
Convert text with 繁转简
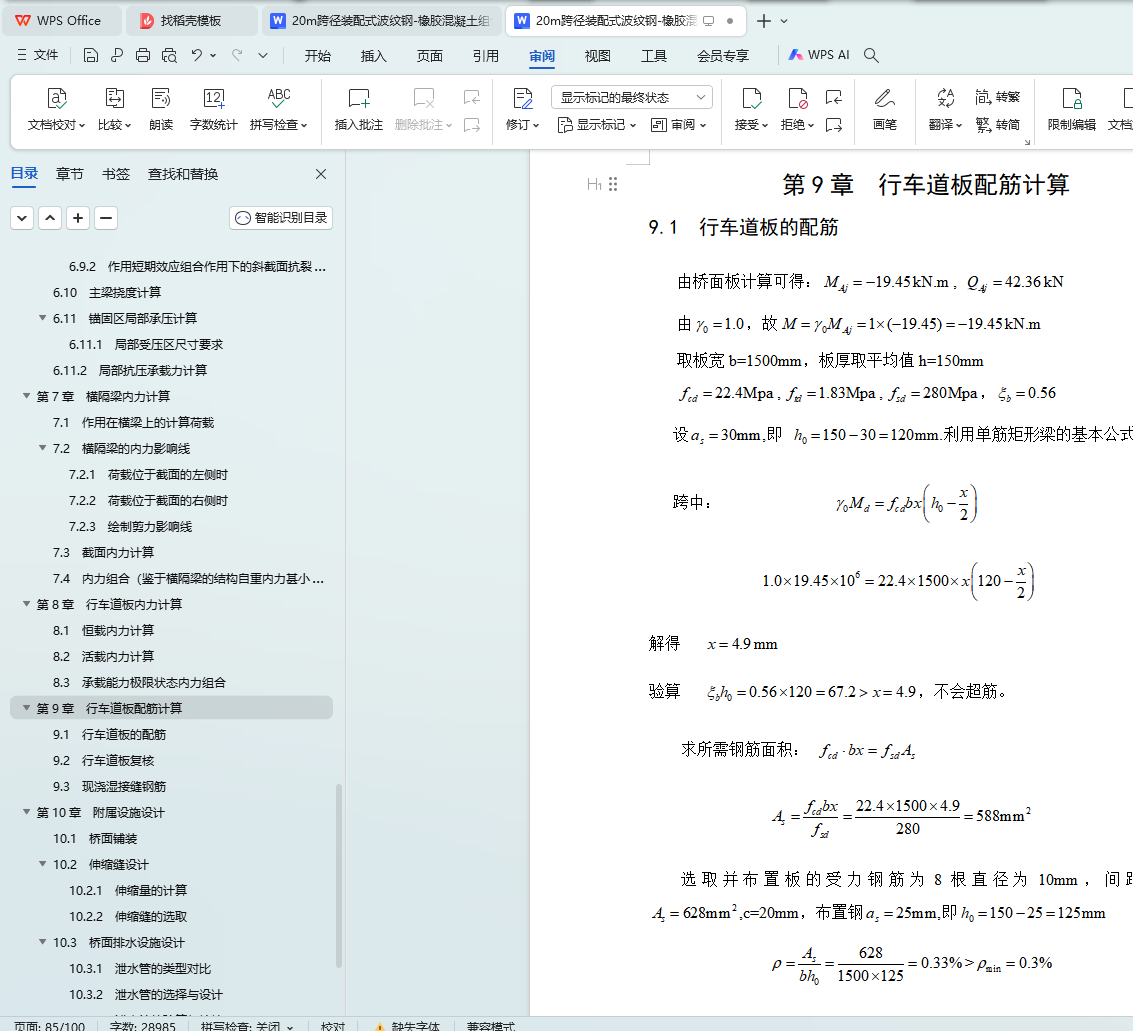997,125
